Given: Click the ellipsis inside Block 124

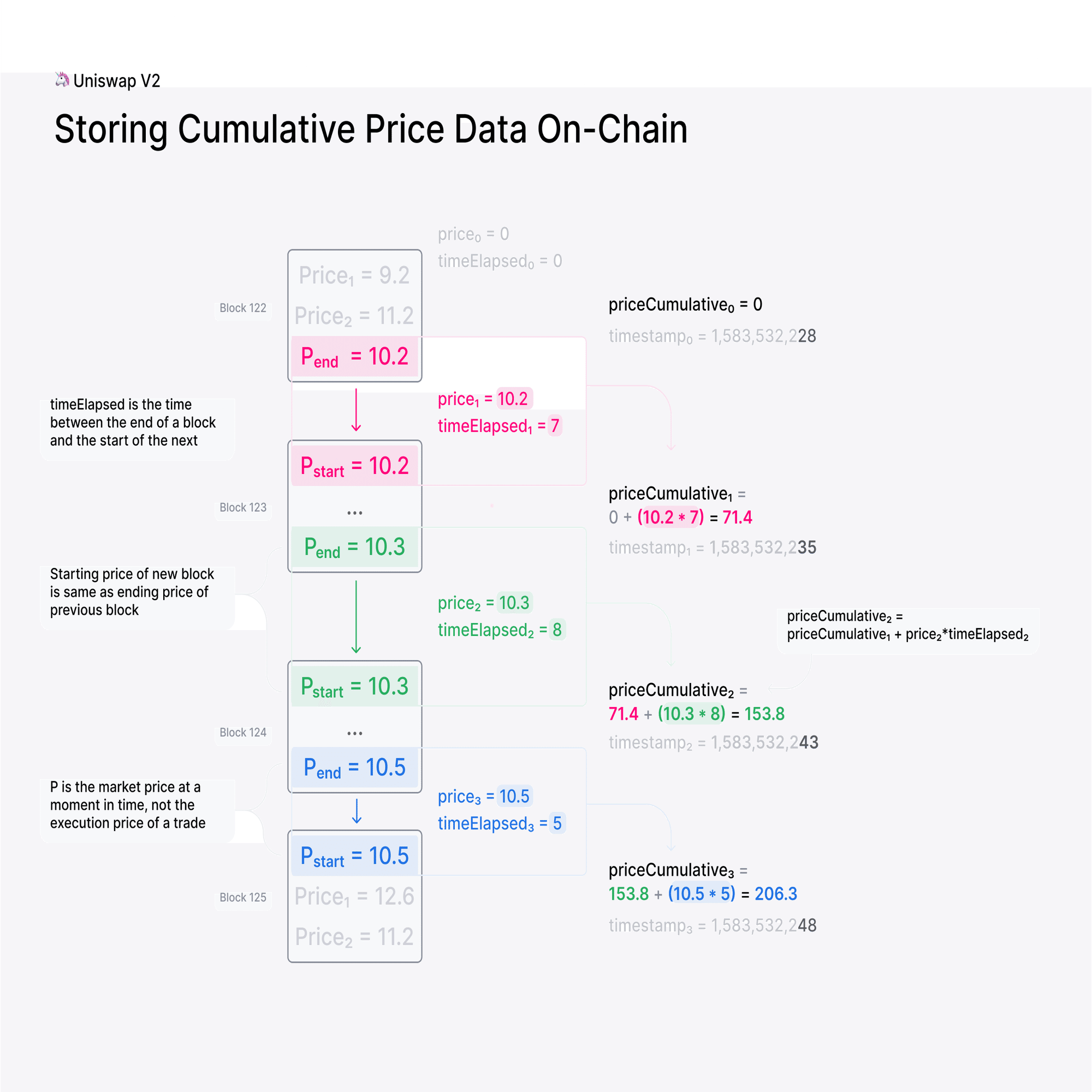Looking at the screenshot, I should (354, 733).
